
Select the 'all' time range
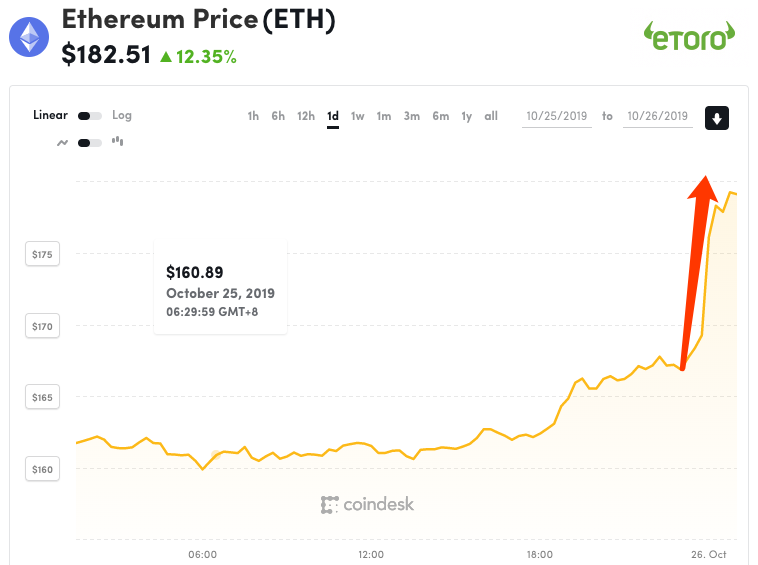pos(491,116)
